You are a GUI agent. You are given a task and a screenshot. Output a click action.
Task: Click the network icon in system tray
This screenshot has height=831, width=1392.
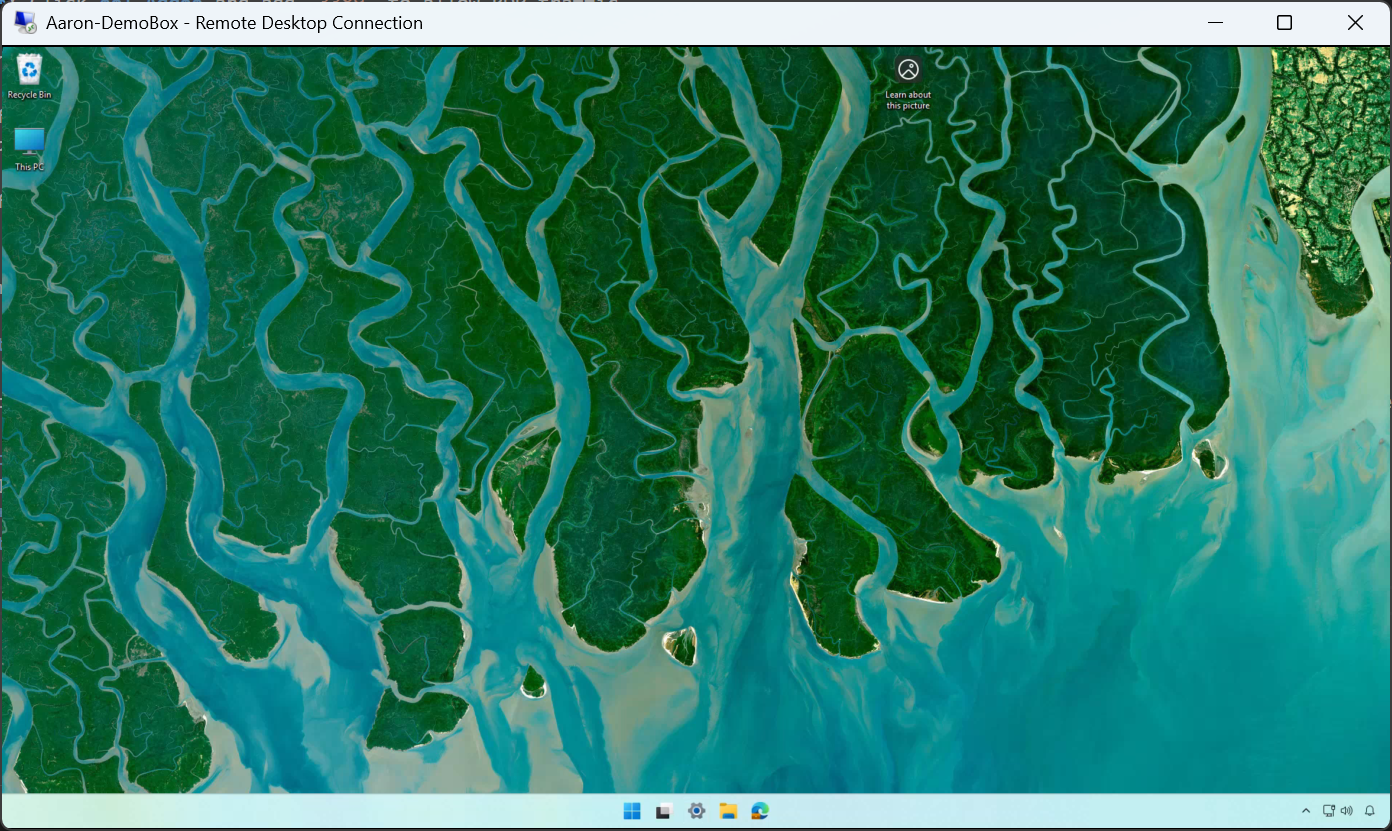click(1329, 811)
